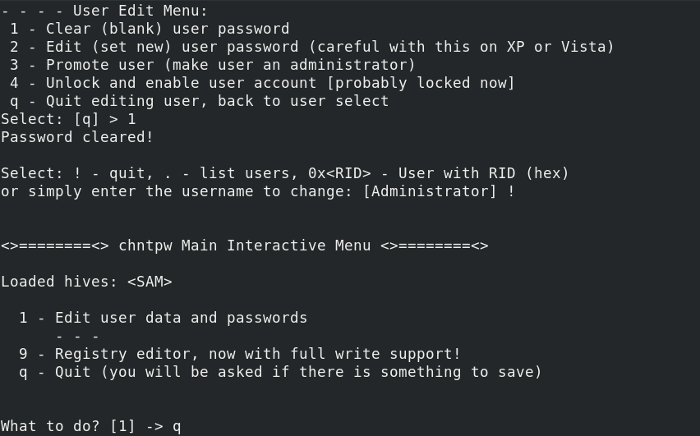Click the '<SAM>' hive name
The height and width of the screenshot is (436, 700).
tap(150, 281)
